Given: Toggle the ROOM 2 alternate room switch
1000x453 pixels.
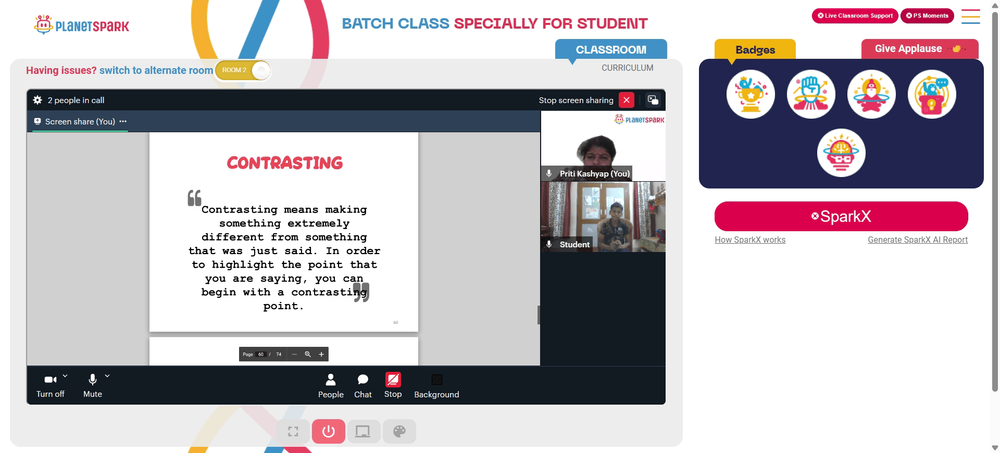Looking at the screenshot, I should tap(243, 70).
